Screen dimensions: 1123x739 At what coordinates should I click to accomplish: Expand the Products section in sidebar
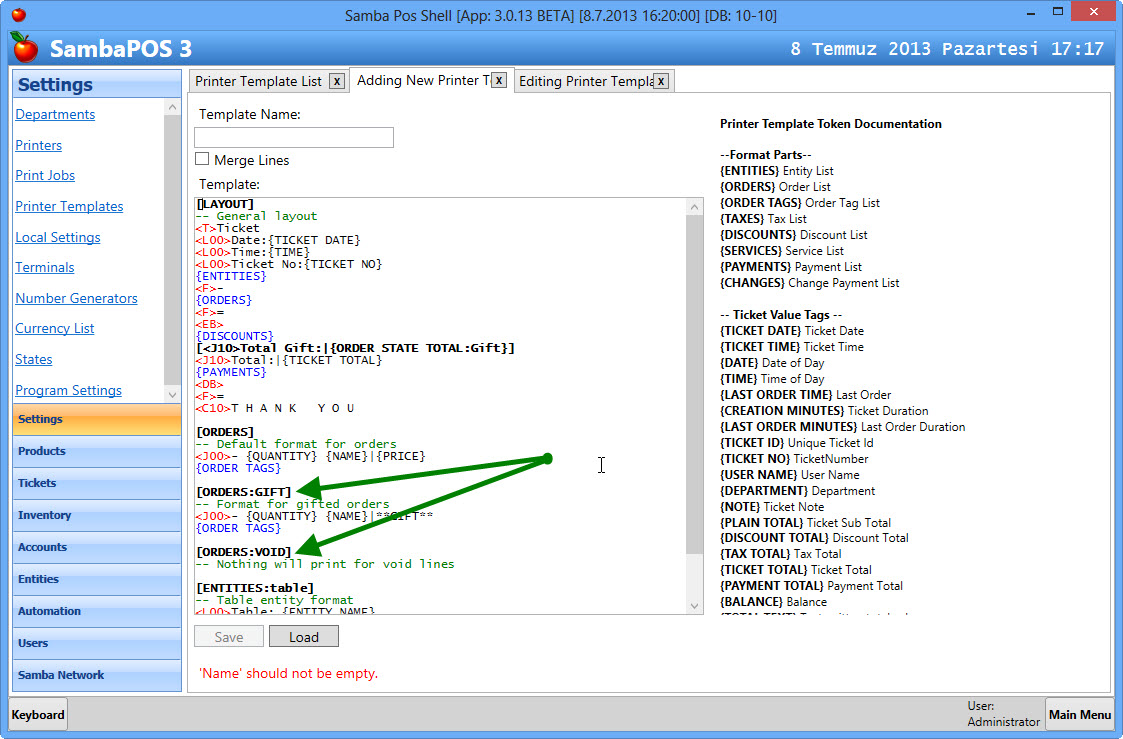point(96,451)
